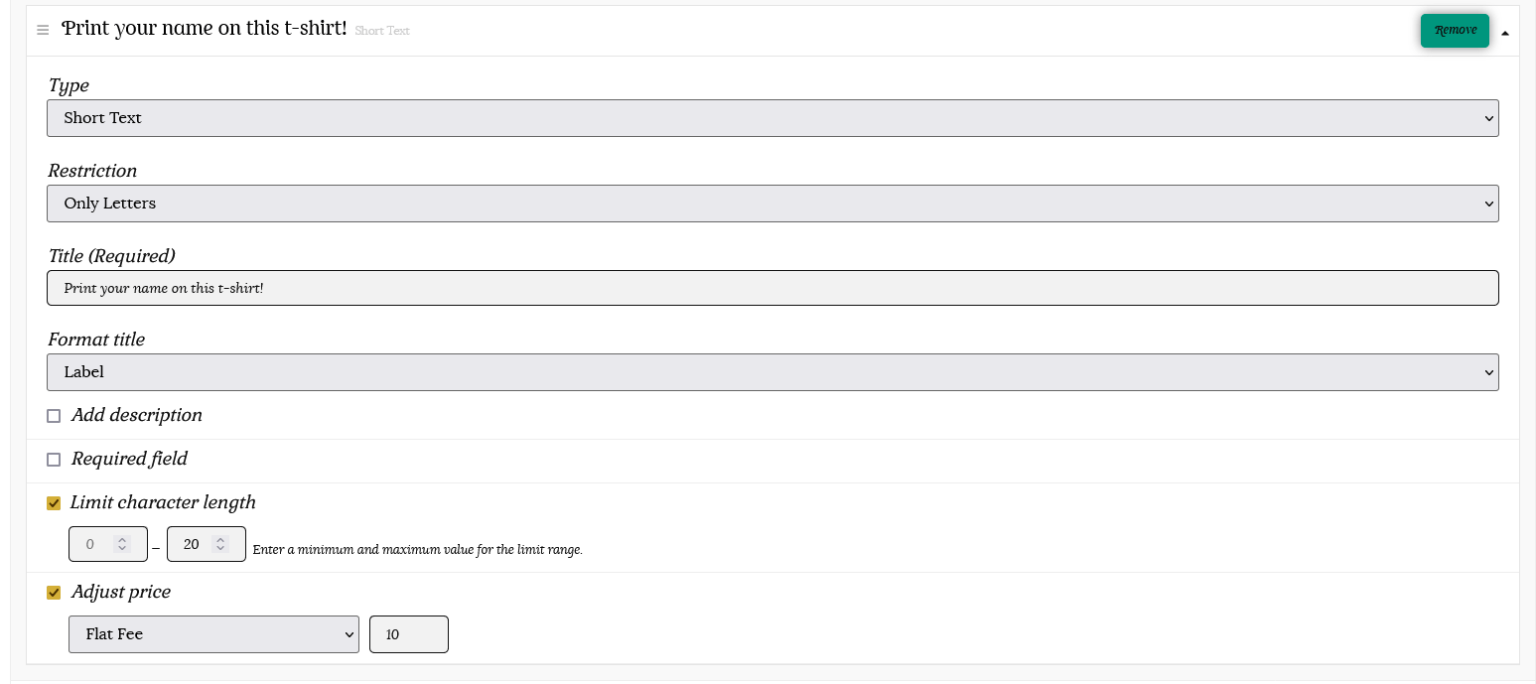Enable the Add description checkbox
Viewport: 1536px width, 684px height.
click(54, 416)
